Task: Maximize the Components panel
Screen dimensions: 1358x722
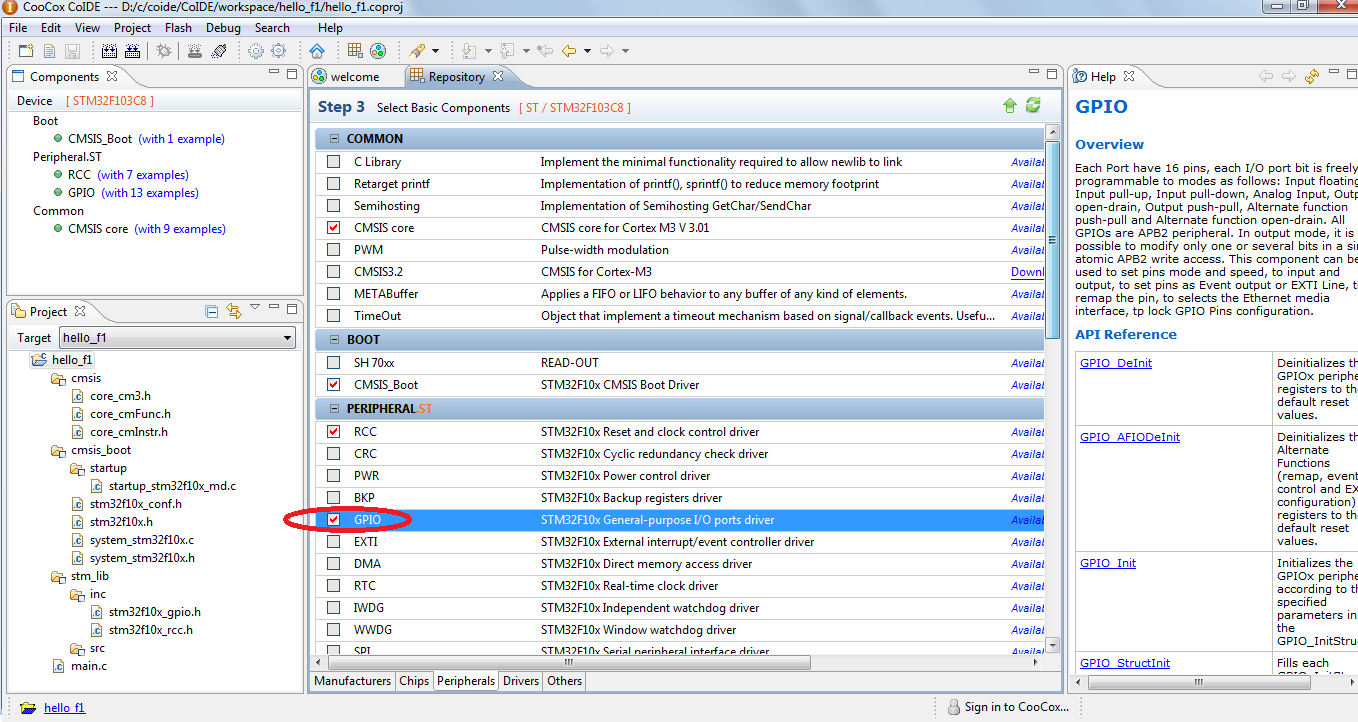Action: 292,74
